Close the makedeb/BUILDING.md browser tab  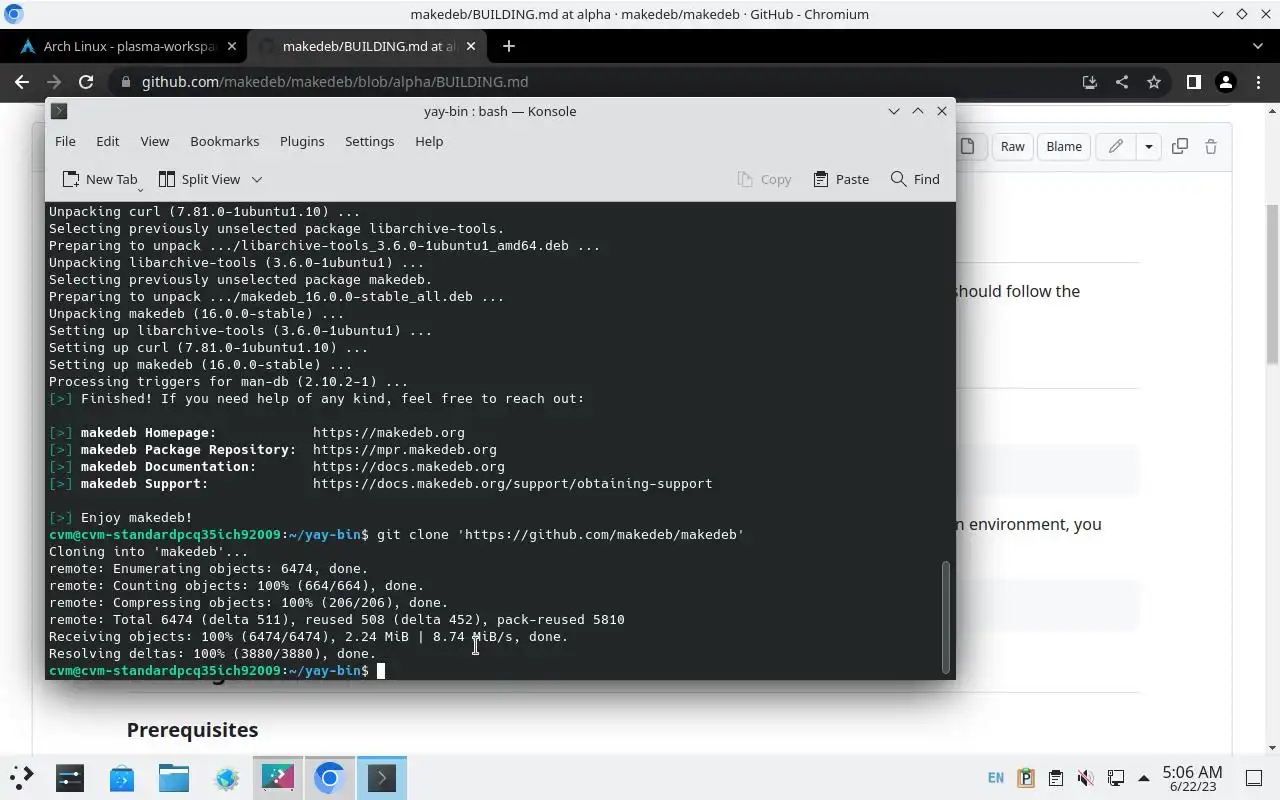point(472,46)
